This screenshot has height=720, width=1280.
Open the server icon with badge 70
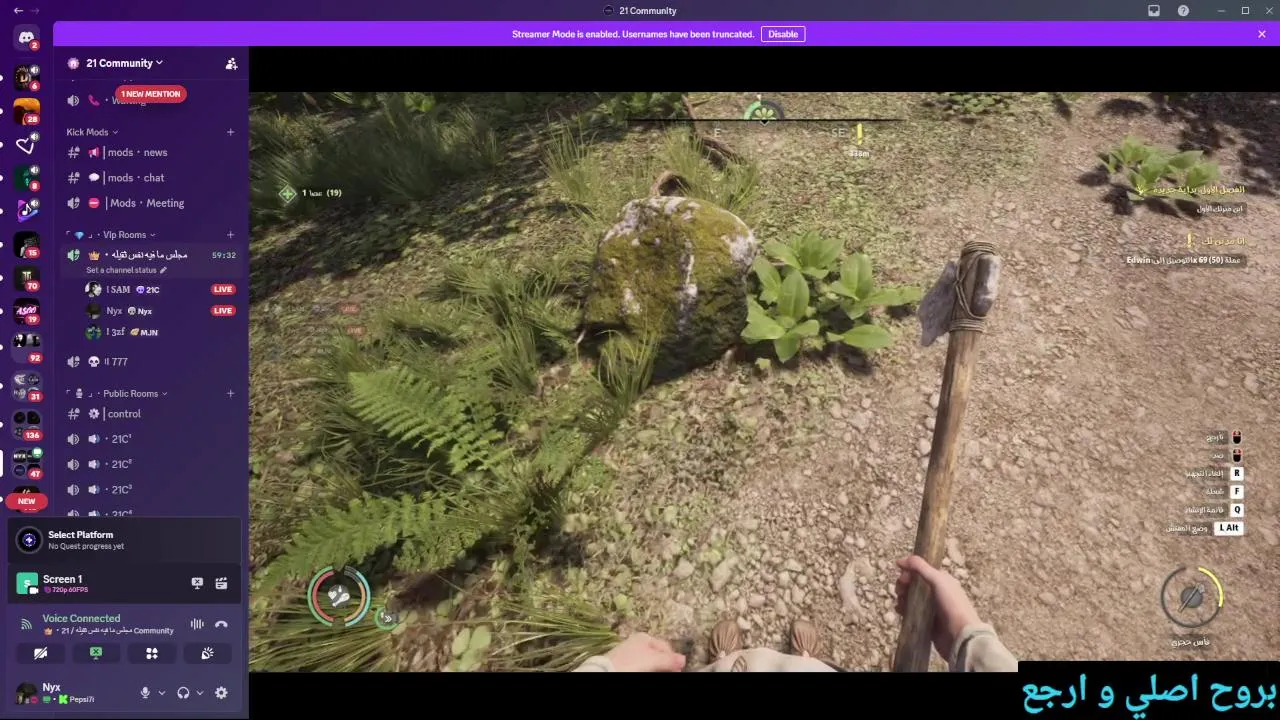coord(27,277)
